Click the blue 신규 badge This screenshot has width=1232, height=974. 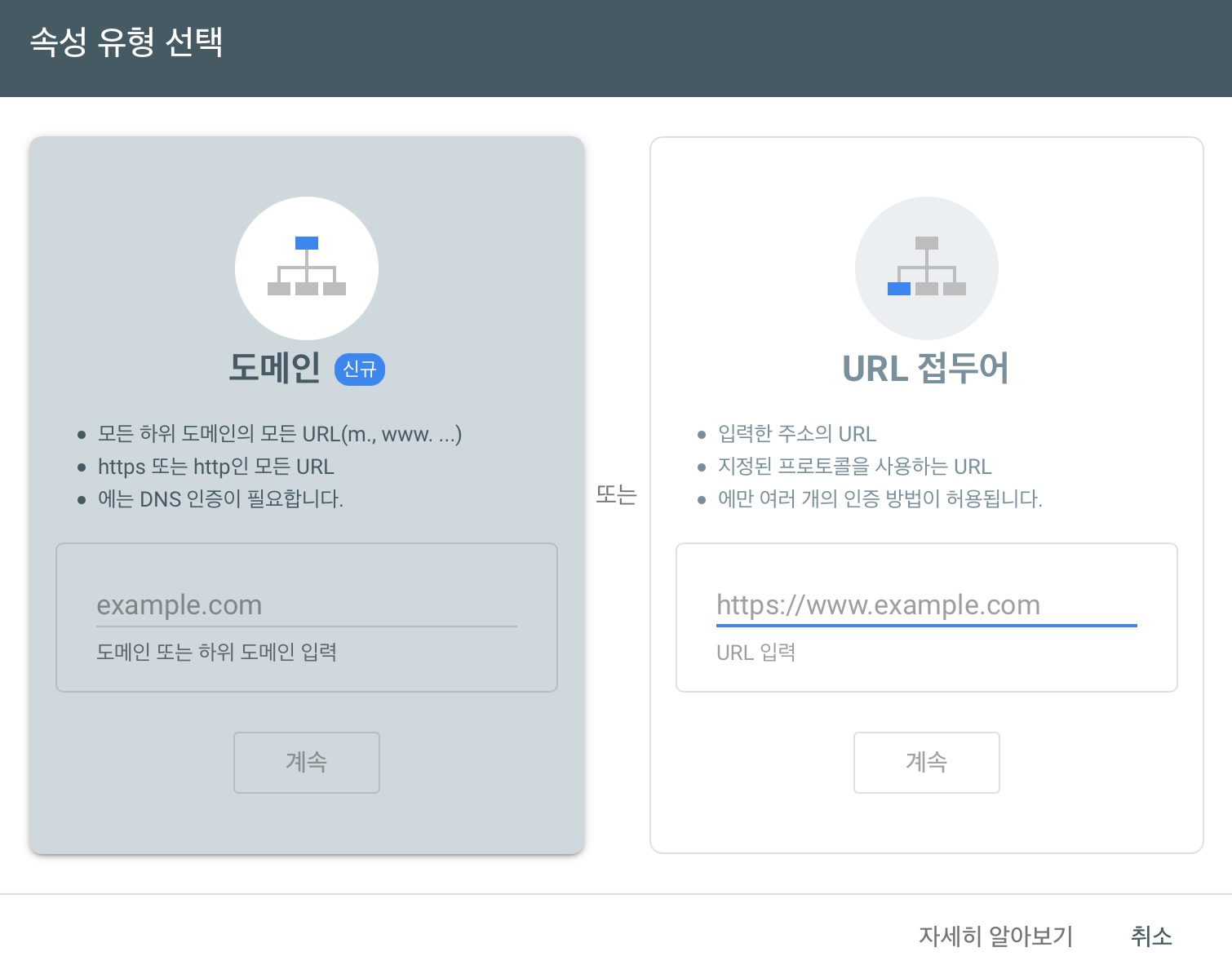coord(360,370)
